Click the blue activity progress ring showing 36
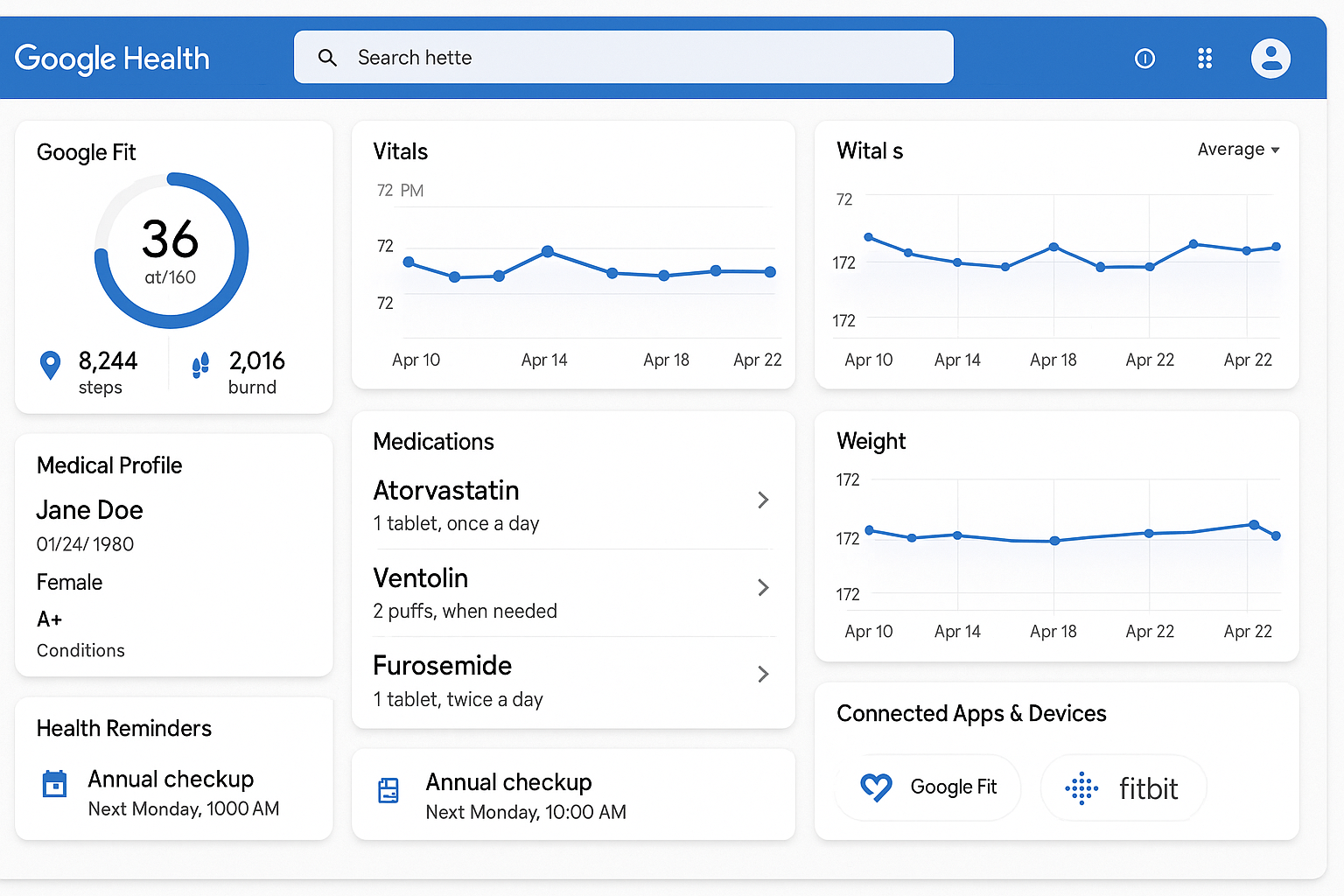The height and width of the screenshot is (896, 1344). tap(171, 248)
